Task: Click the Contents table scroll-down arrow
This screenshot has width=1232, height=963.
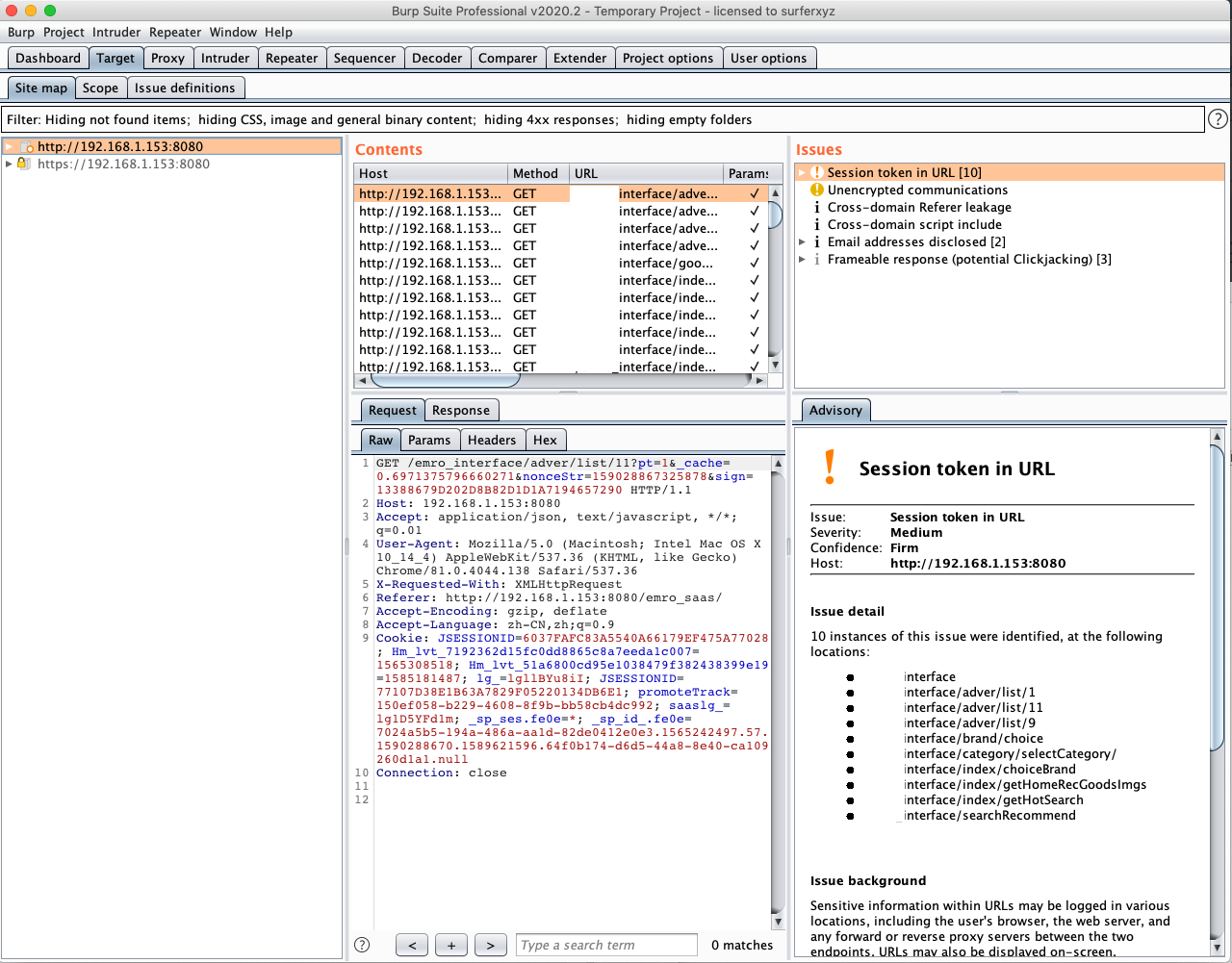Action: (x=776, y=365)
